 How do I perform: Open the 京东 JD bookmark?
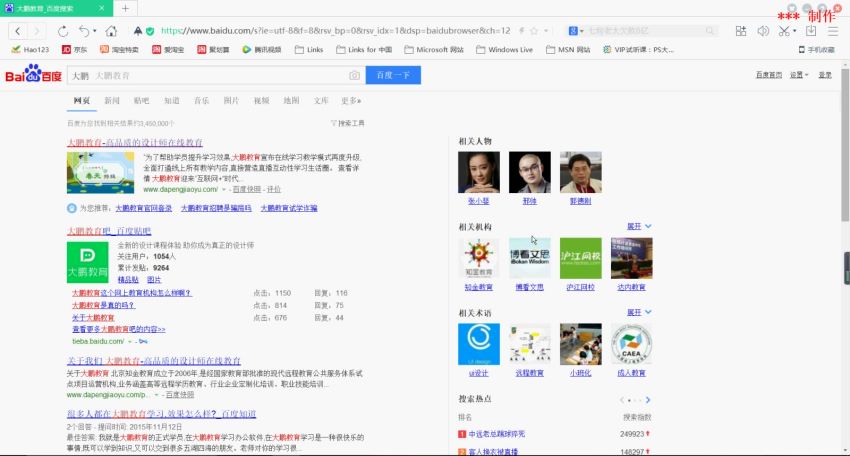[x=74, y=49]
